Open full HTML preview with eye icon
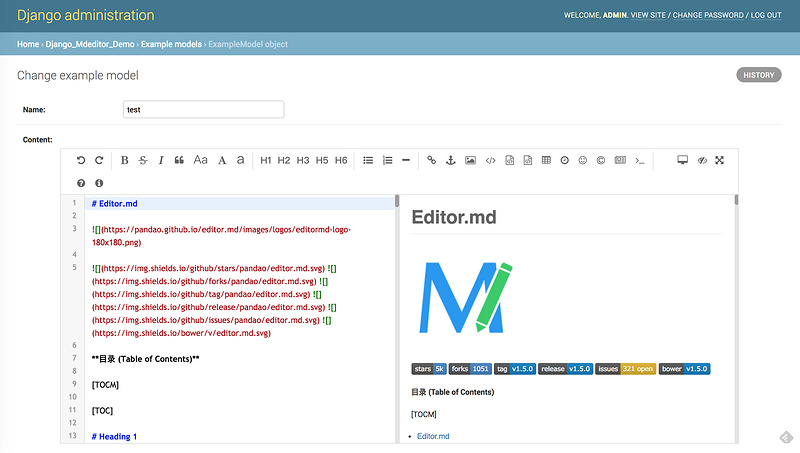This screenshot has height=453, width=800. pyautogui.click(x=702, y=160)
